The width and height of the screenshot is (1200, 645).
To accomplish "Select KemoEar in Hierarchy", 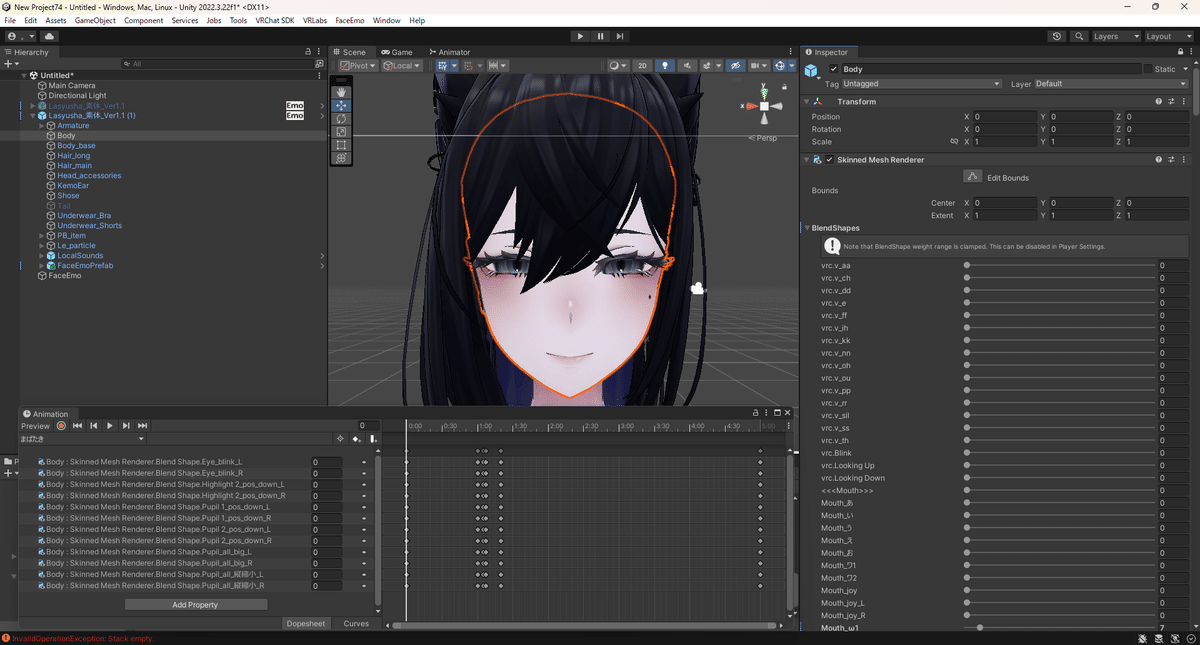I will [73, 186].
